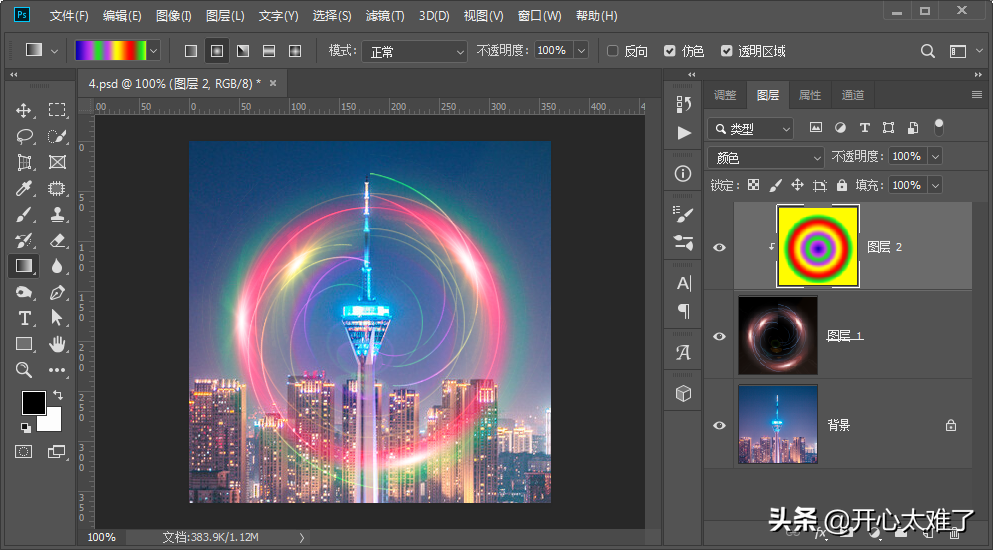Switch to the 通道 tab
This screenshot has height=550, width=993.
coord(852,95)
